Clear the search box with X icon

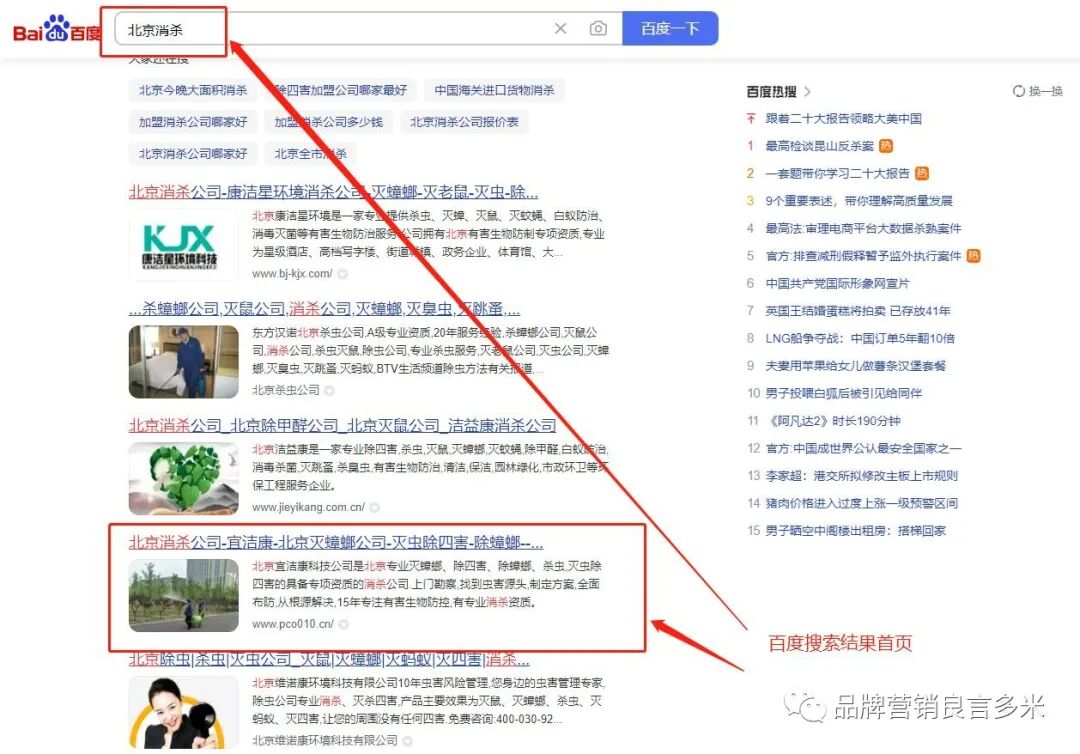point(561,28)
